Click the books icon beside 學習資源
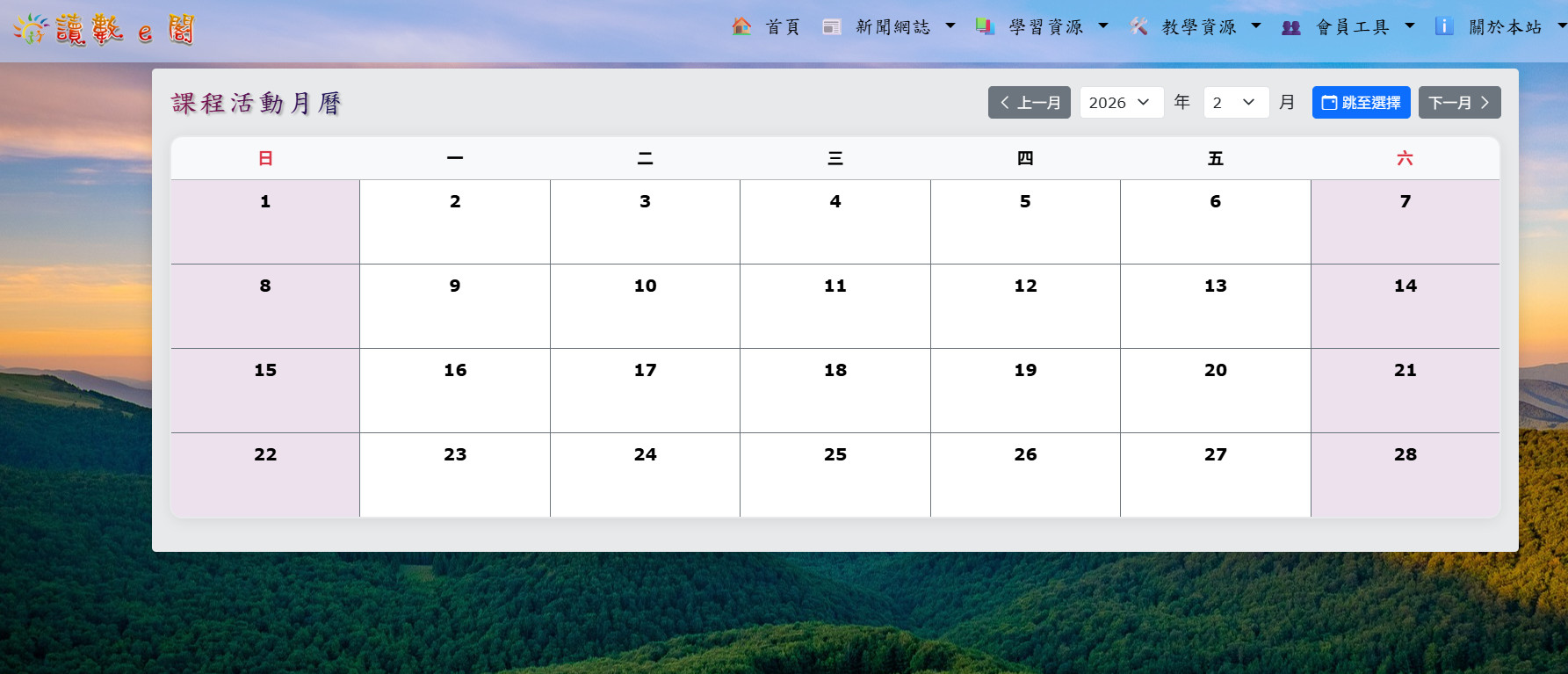 pyautogui.click(x=985, y=27)
